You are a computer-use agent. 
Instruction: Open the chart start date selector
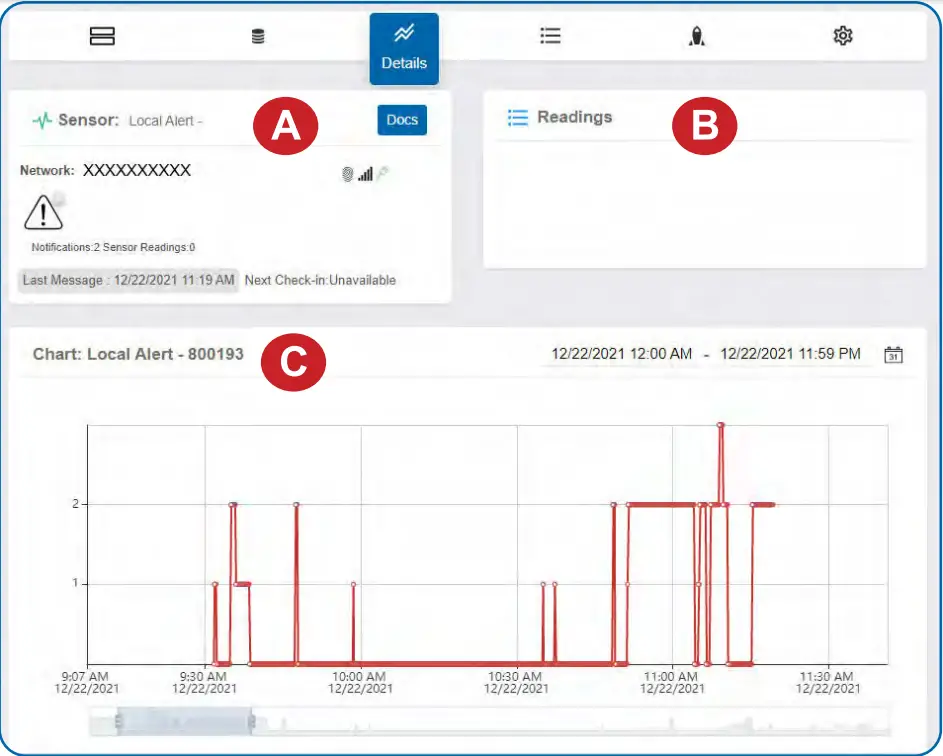pyautogui.click(x=621, y=351)
